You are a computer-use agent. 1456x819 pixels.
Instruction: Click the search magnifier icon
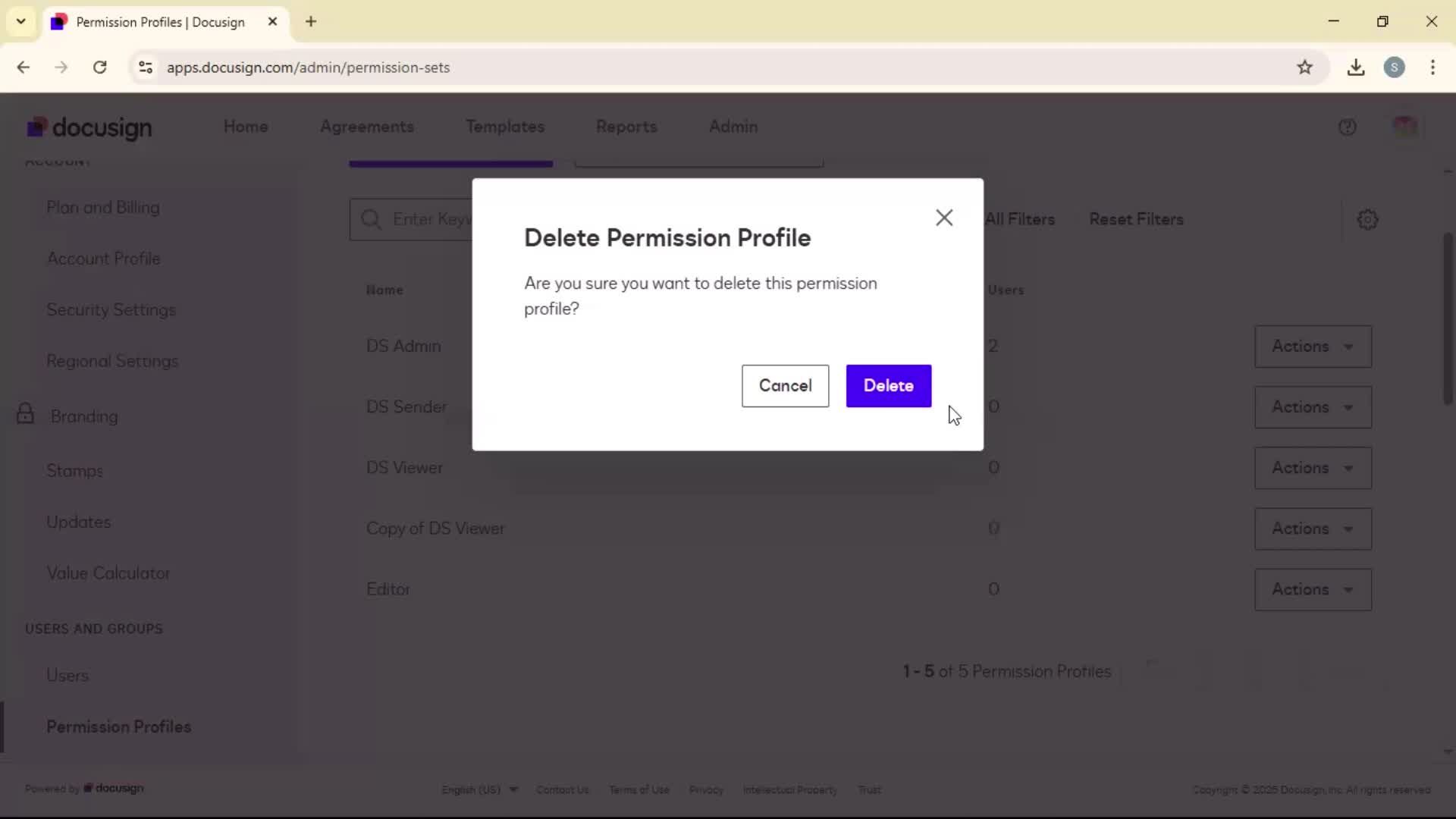coord(371,220)
